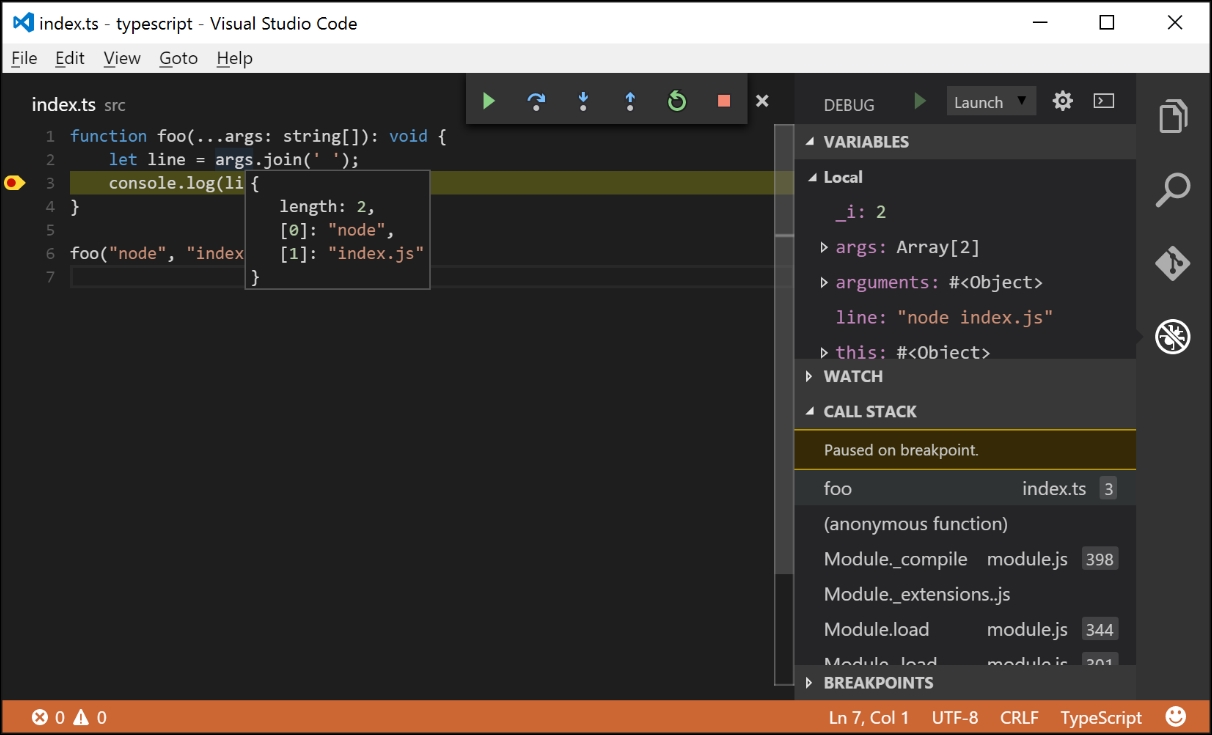The height and width of the screenshot is (735, 1212).
Task: Open the Help menu
Action: click(234, 58)
